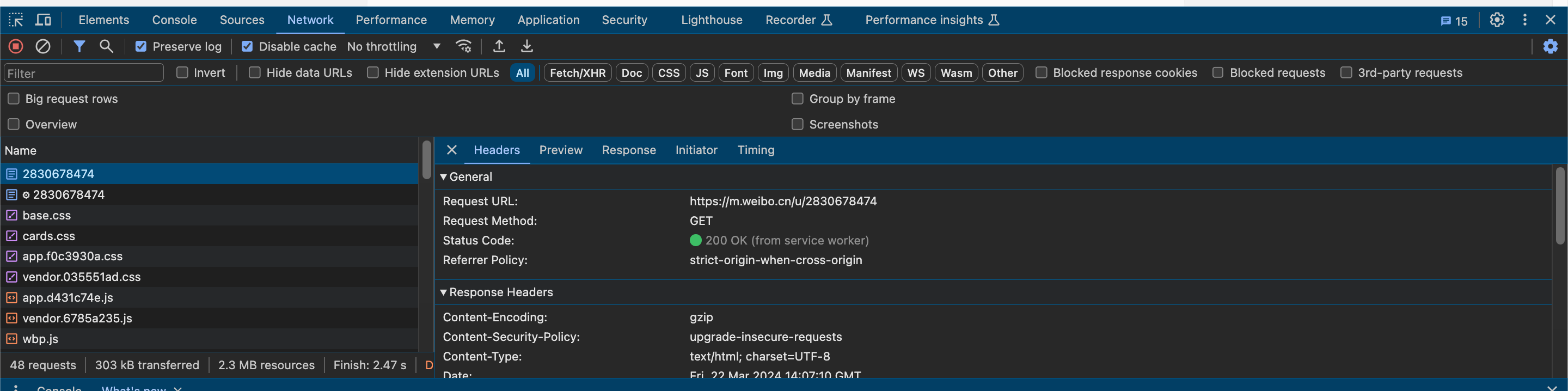Select the vendor.035551ad.css request
The height and width of the screenshot is (391, 1568).
point(210,277)
